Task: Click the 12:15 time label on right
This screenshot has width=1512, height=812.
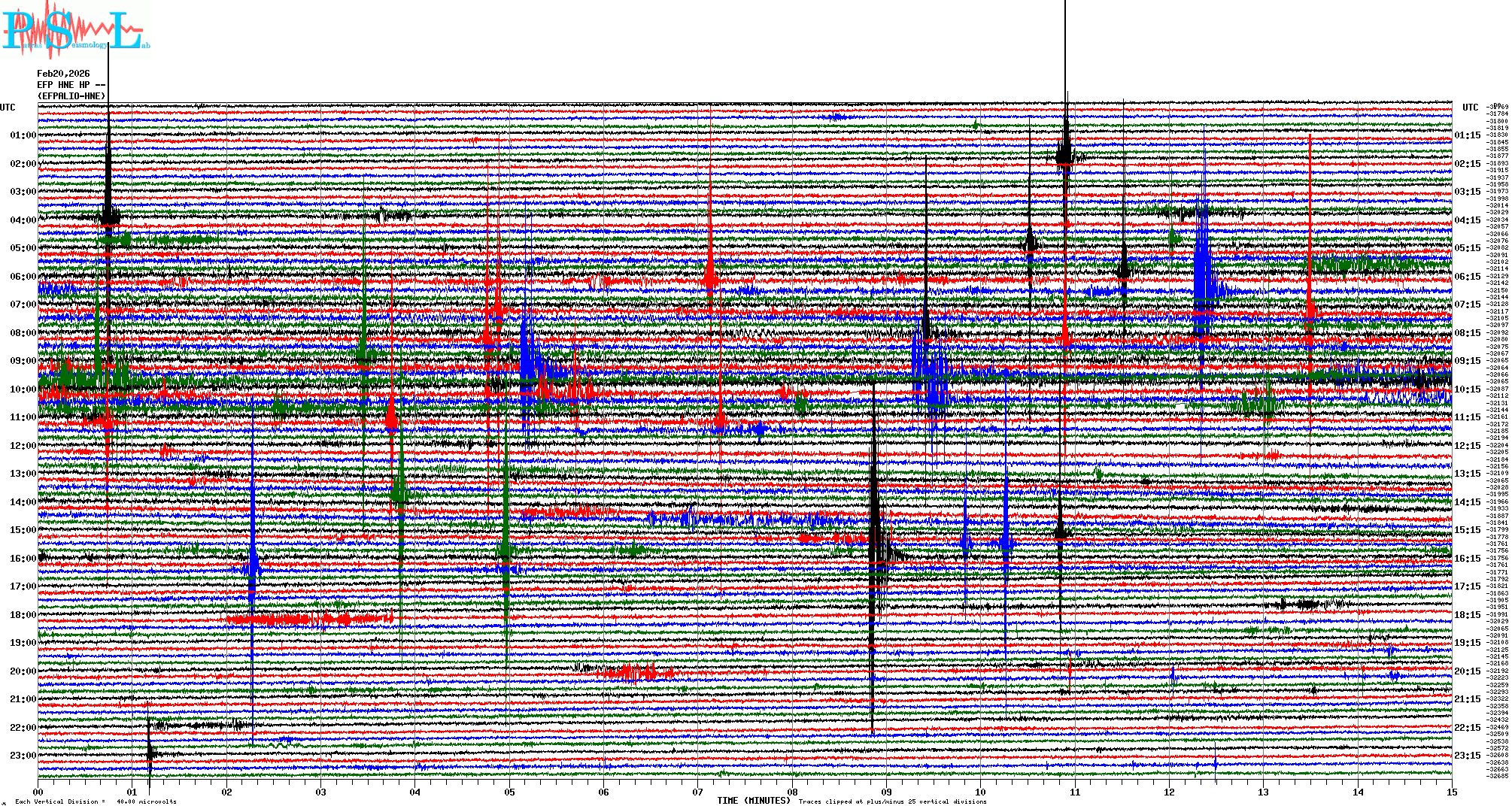Action: click(x=1467, y=446)
